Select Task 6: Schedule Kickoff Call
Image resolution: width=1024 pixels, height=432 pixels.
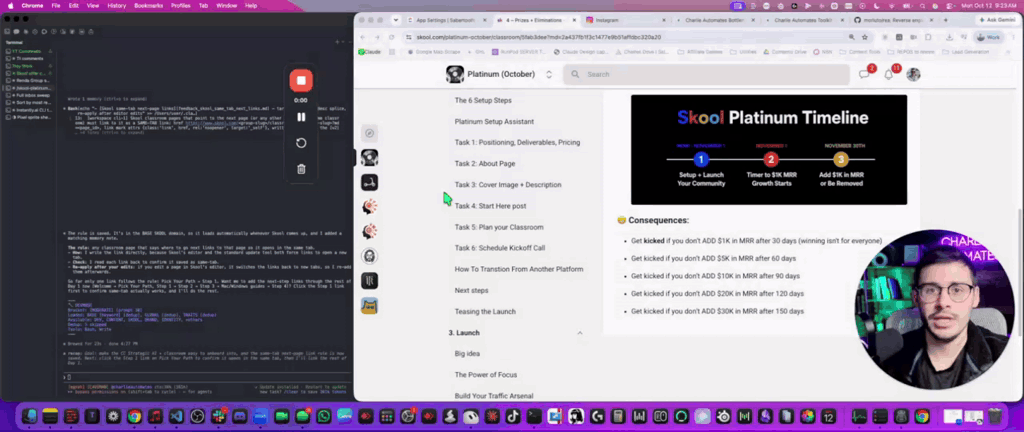click(500, 248)
